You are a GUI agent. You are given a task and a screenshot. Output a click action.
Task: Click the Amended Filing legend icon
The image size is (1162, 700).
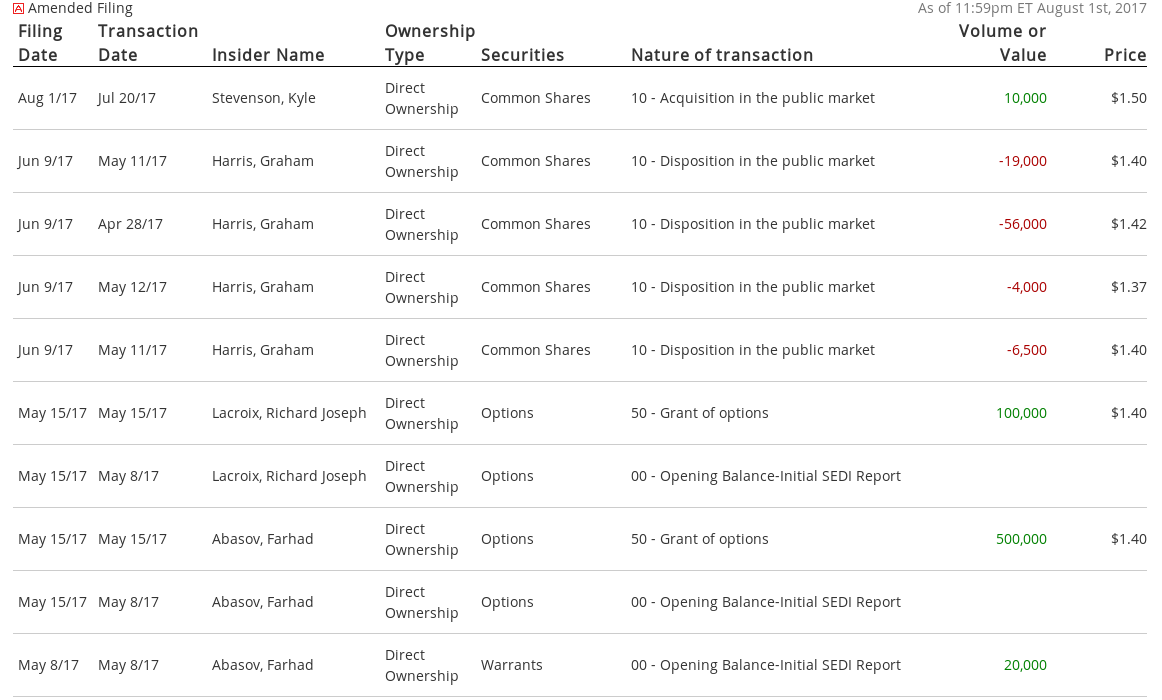(19, 9)
